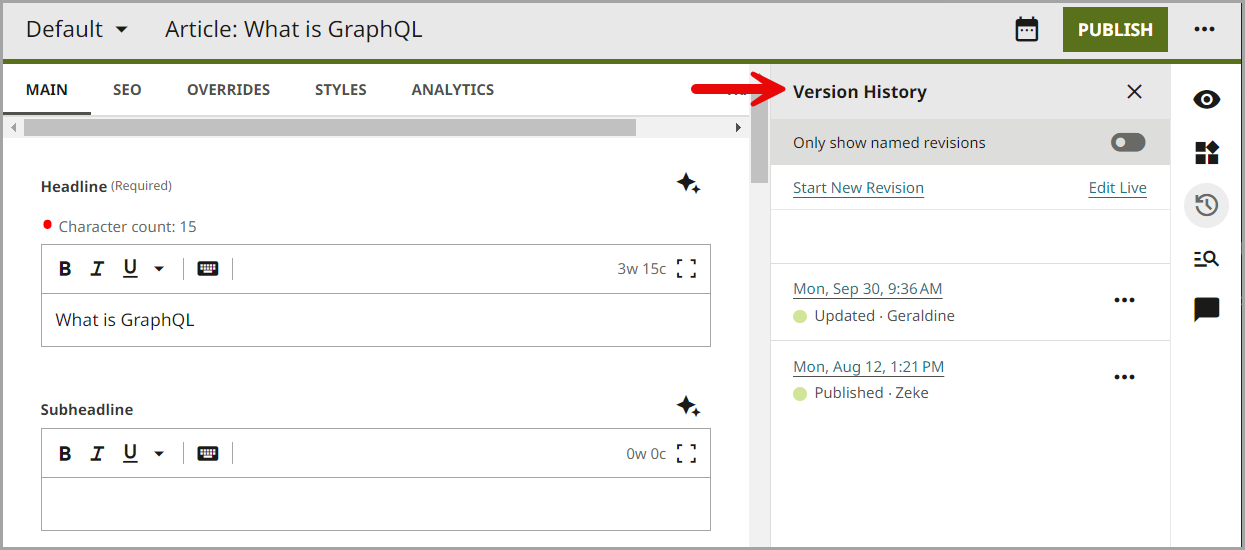Click the Updated · Geraldine status text
The image size is (1245, 550).
pyautogui.click(x=884, y=316)
